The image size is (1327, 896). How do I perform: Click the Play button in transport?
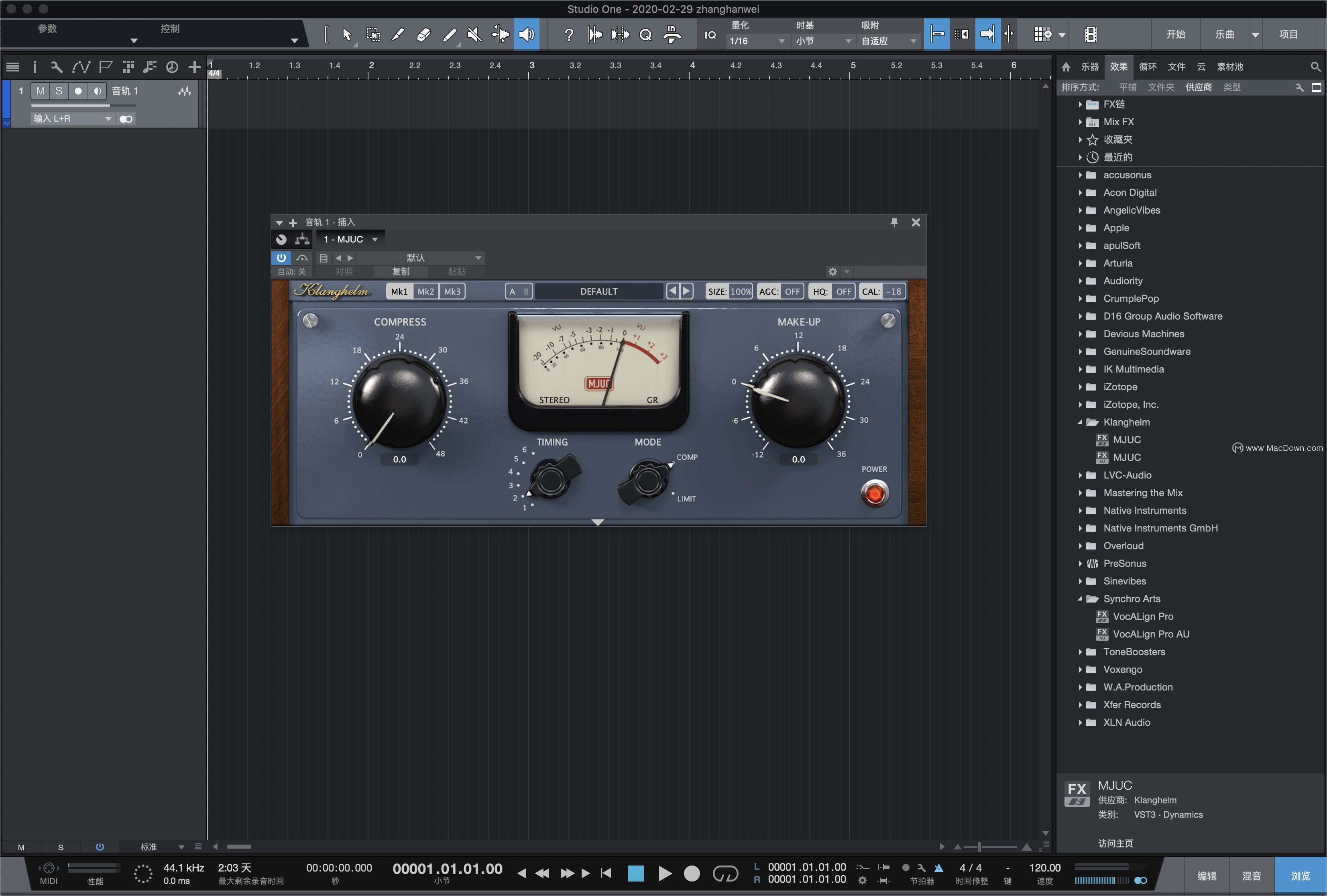(664, 874)
